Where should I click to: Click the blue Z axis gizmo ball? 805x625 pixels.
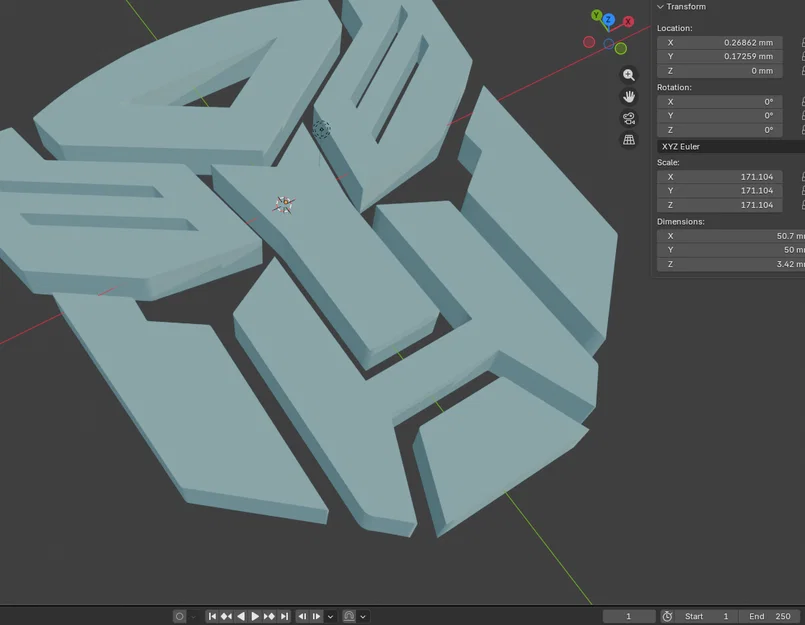click(x=608, y=20)
